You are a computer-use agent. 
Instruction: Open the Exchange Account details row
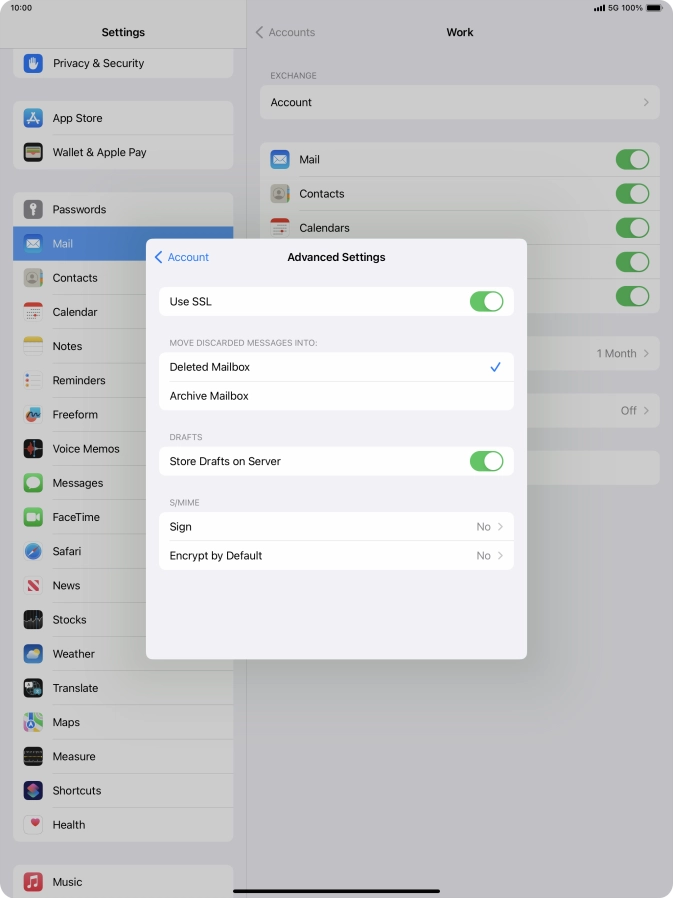point(459,102)
